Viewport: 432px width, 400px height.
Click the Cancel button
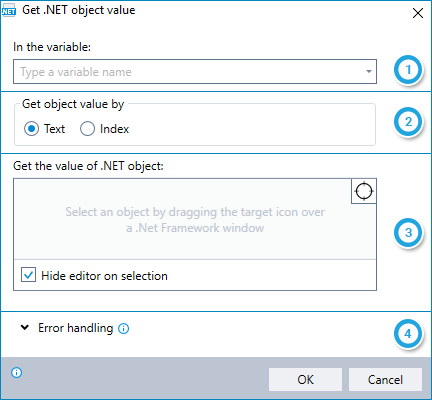[x=385, y=380]
